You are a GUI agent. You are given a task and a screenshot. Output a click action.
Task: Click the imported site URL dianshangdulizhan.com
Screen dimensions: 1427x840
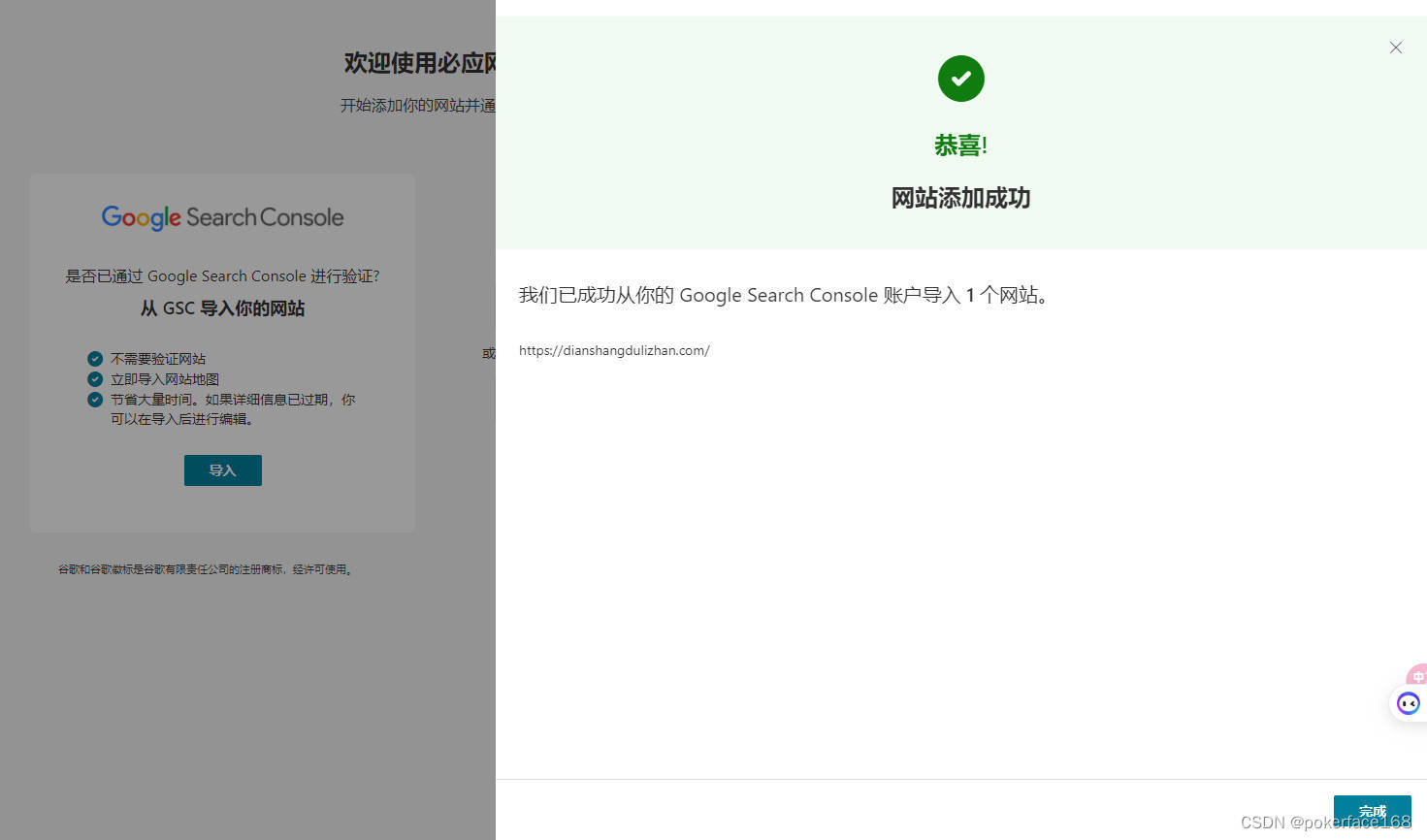coord(614,351)
